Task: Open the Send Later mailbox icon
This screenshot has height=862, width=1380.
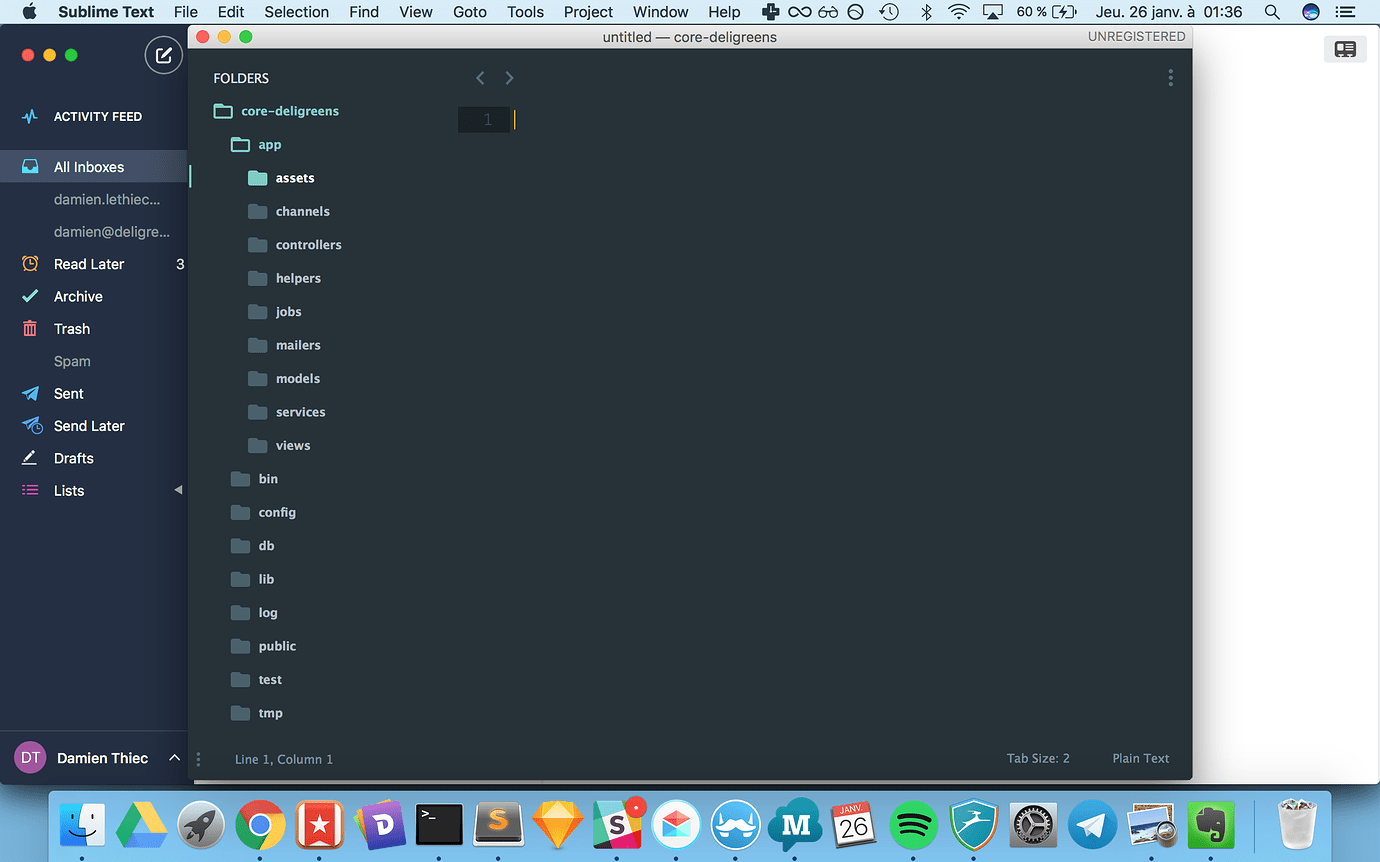Action: [x=29, y=425]
